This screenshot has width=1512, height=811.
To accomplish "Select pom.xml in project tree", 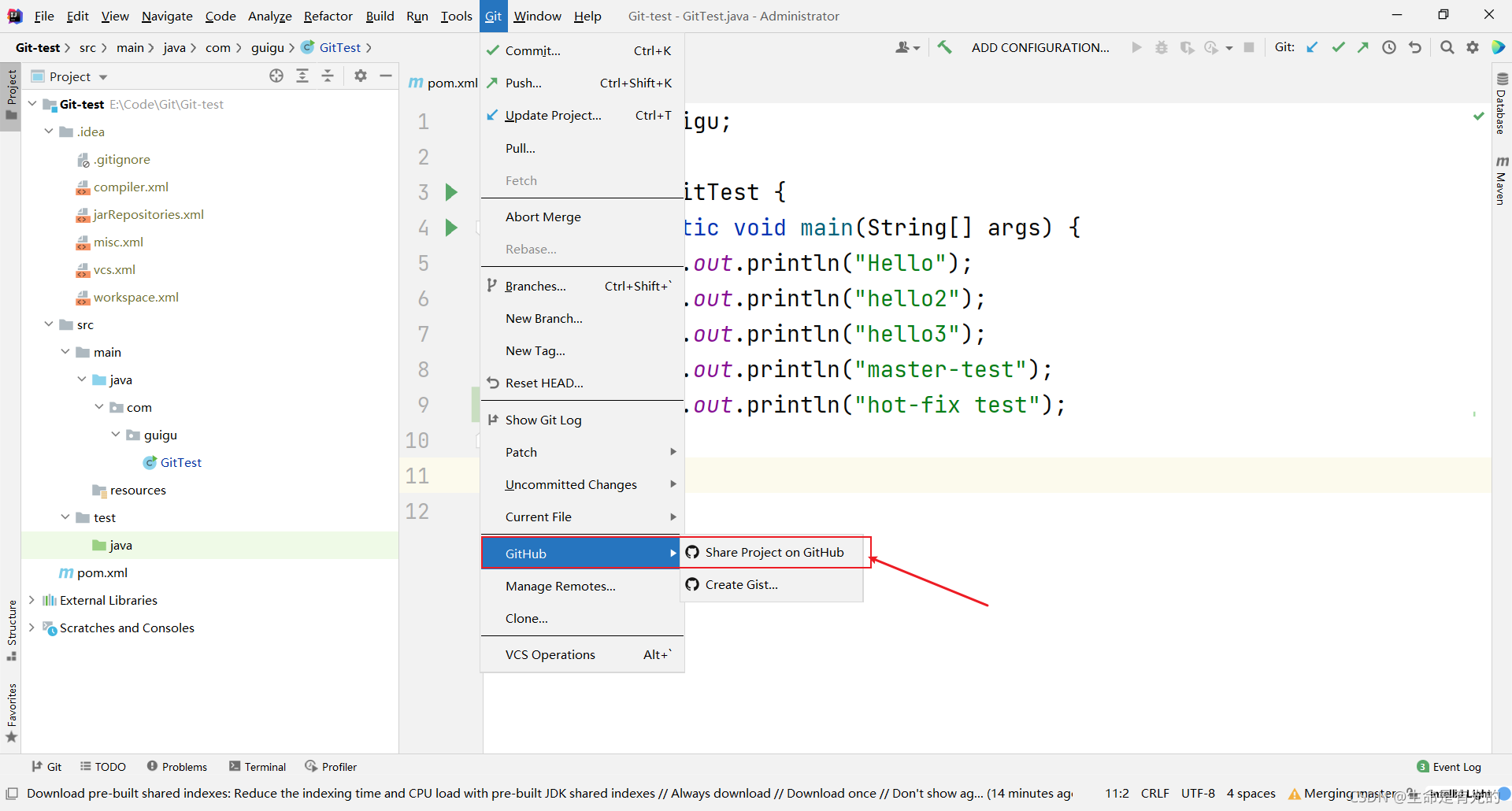I will (x=94, y=572).
